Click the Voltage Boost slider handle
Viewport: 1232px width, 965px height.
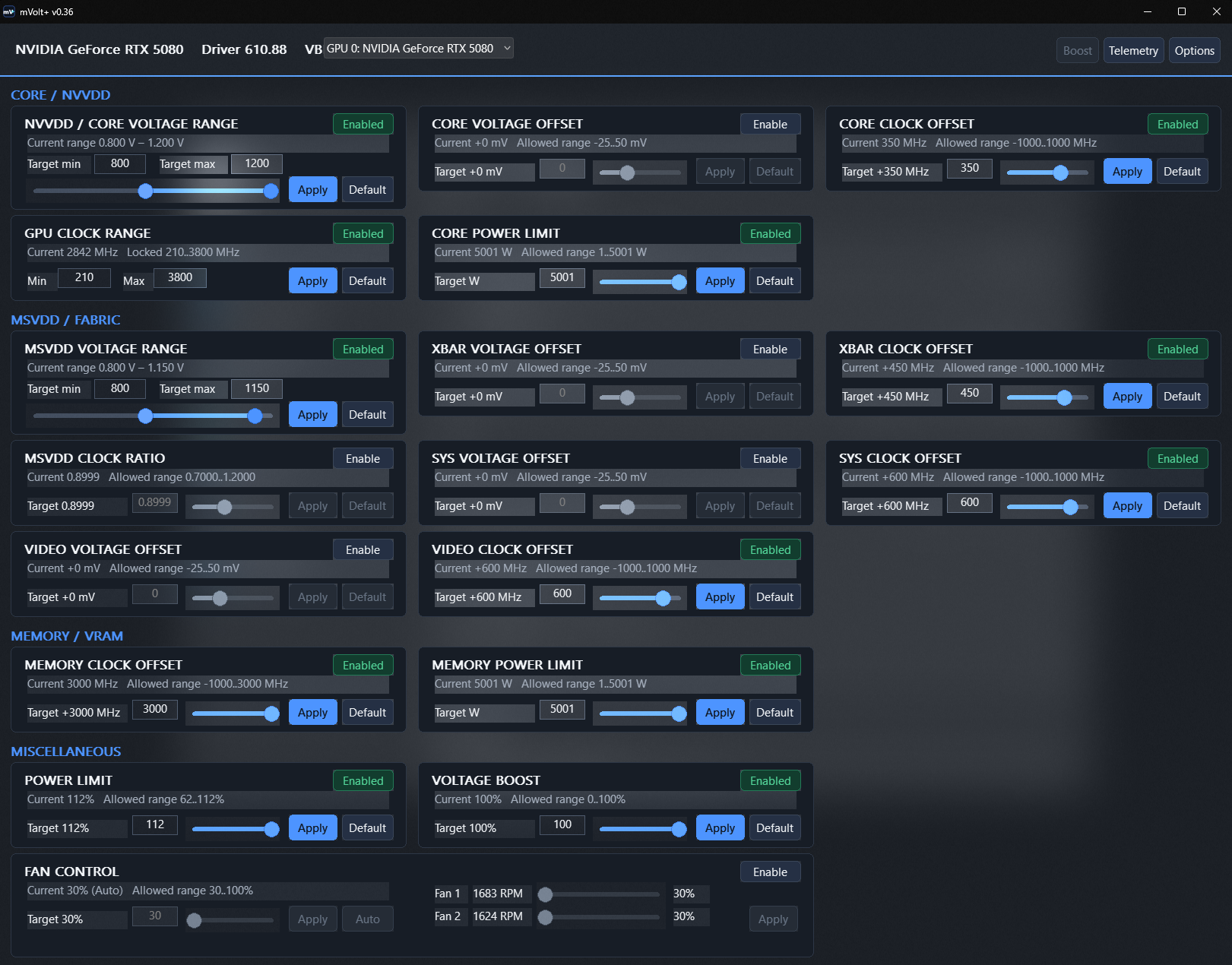click(679, 829)
